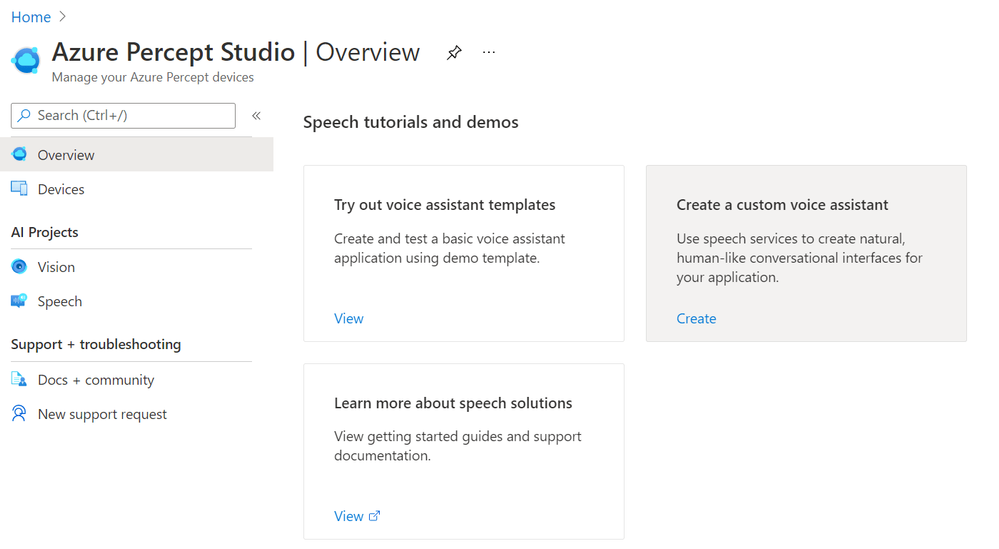Click 'Use speech services to create natural' description
Viewport: 999px width, 549px height.
pyautogui.click(x=799, y=258)
